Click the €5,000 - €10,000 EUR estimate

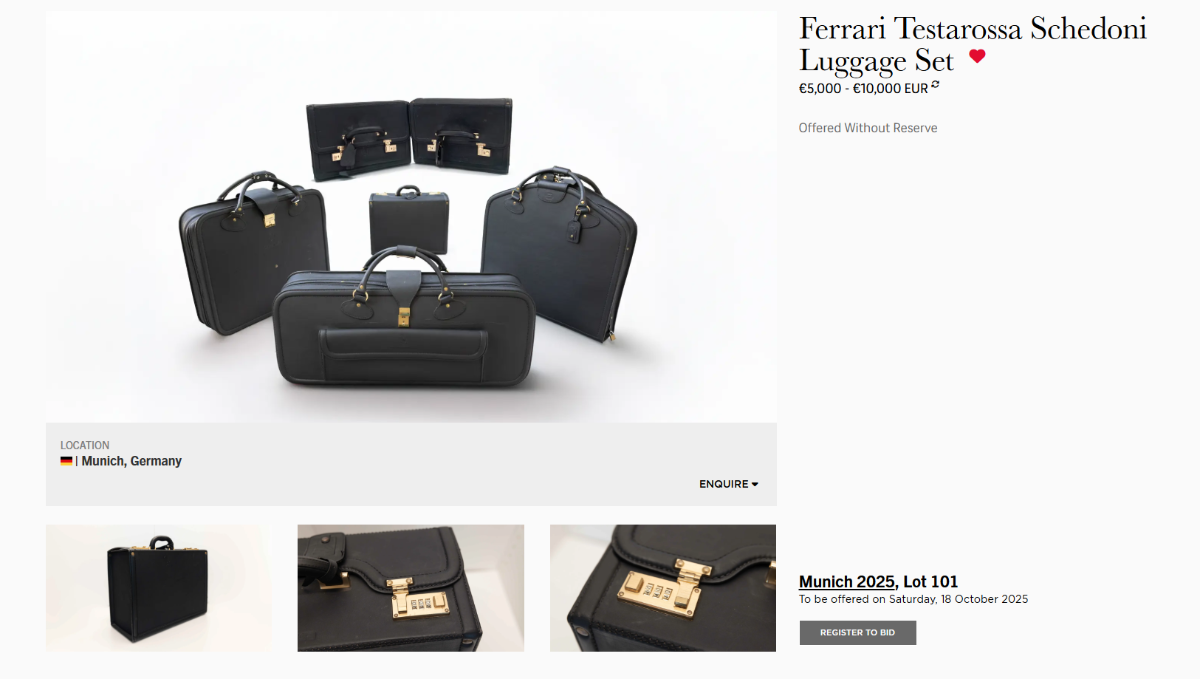click(863, 88)
